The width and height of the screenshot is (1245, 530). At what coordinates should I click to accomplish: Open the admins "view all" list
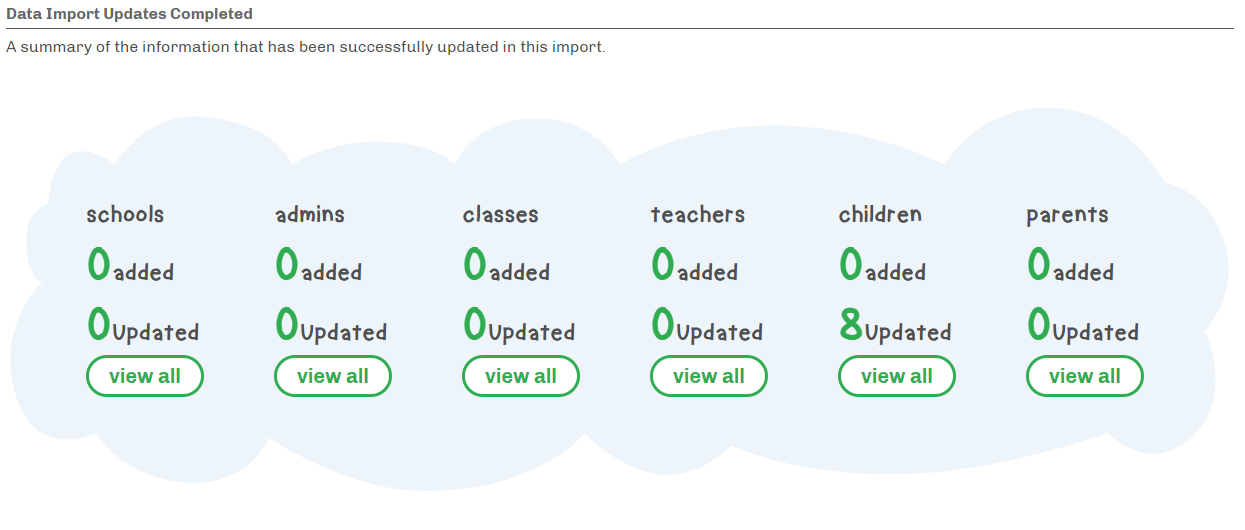pyautogui.click(x=333, y=376)
